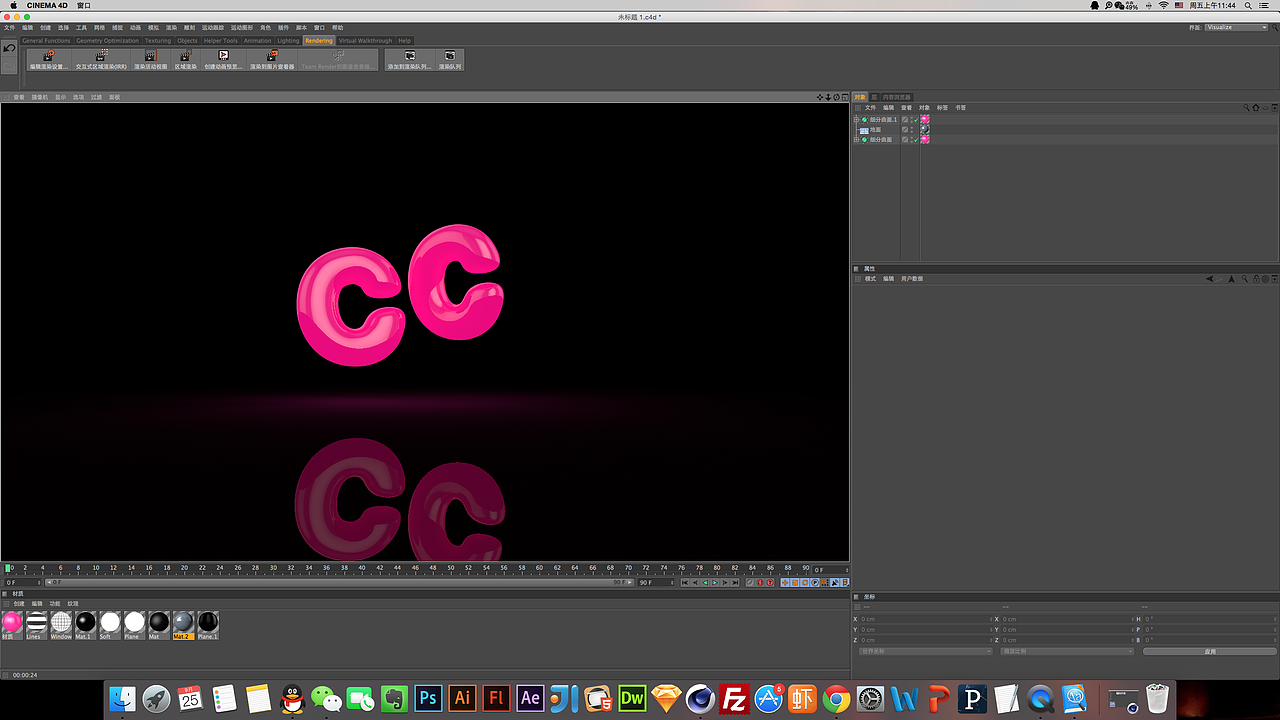The image size is (1280, 720).
Task: Open the 标签 menu in Objects panel
Action: pos(942,107)
